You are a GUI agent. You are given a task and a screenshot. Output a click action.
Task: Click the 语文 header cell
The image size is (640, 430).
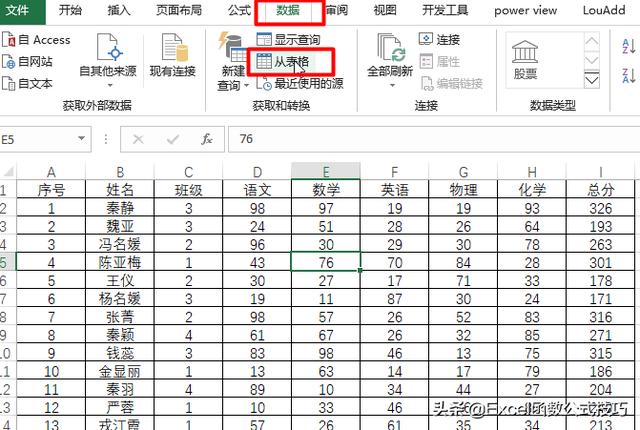[x=257, y=189]
